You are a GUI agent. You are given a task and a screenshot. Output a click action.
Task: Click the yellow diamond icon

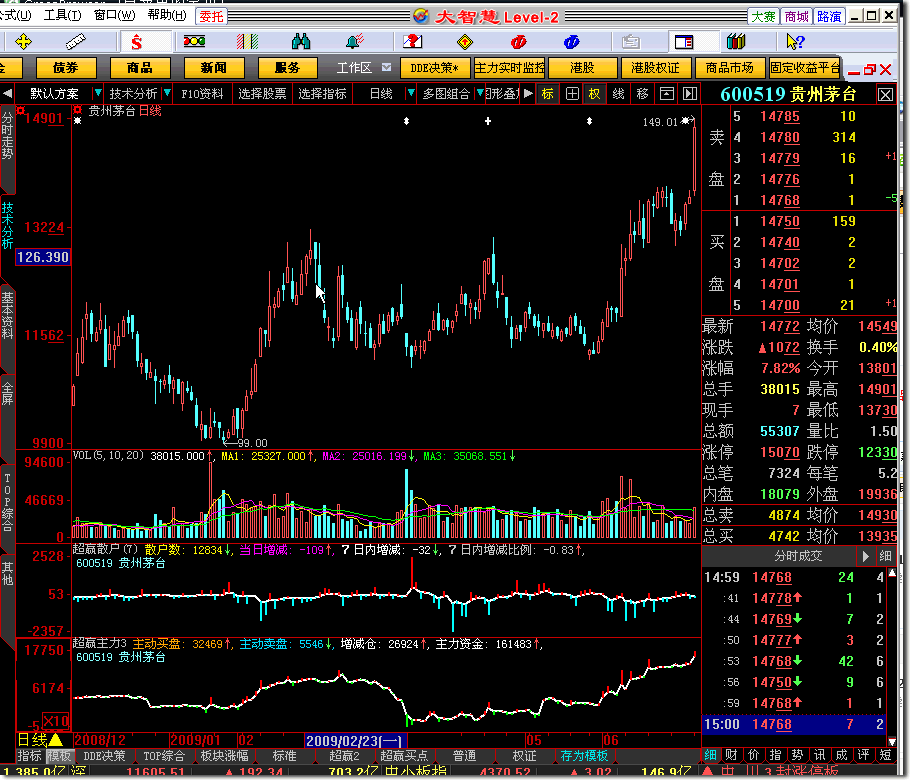(465, 42)
